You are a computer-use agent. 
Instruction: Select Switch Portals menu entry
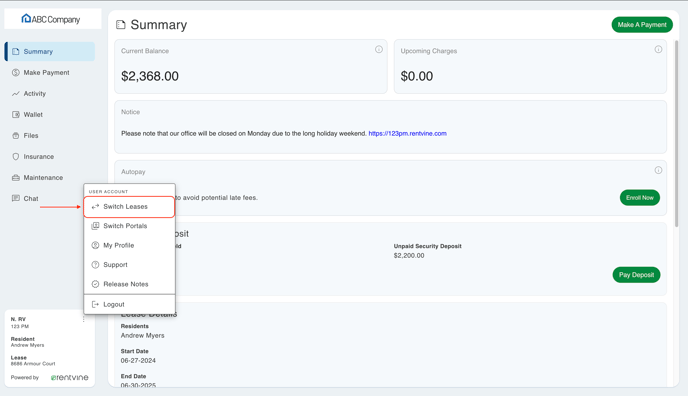click(x=129, y=226)
